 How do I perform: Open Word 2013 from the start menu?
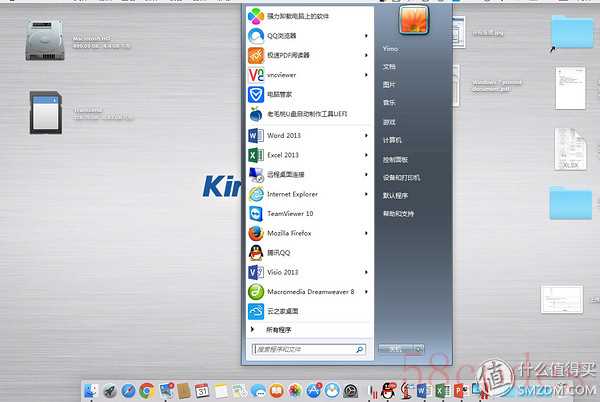283,135
